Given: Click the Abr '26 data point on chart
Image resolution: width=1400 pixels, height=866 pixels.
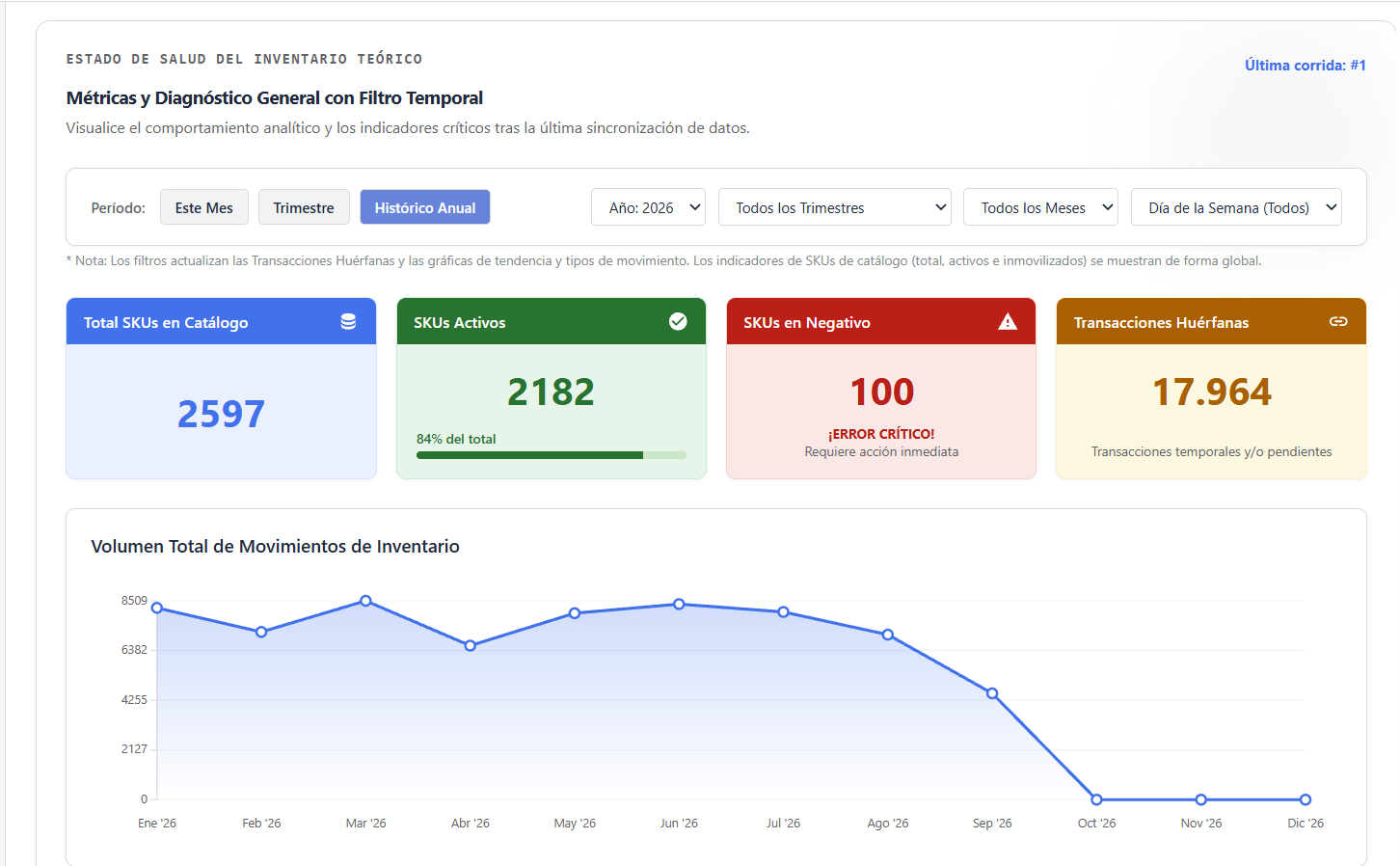Looking at the screenshot, I should pos(471,645).
